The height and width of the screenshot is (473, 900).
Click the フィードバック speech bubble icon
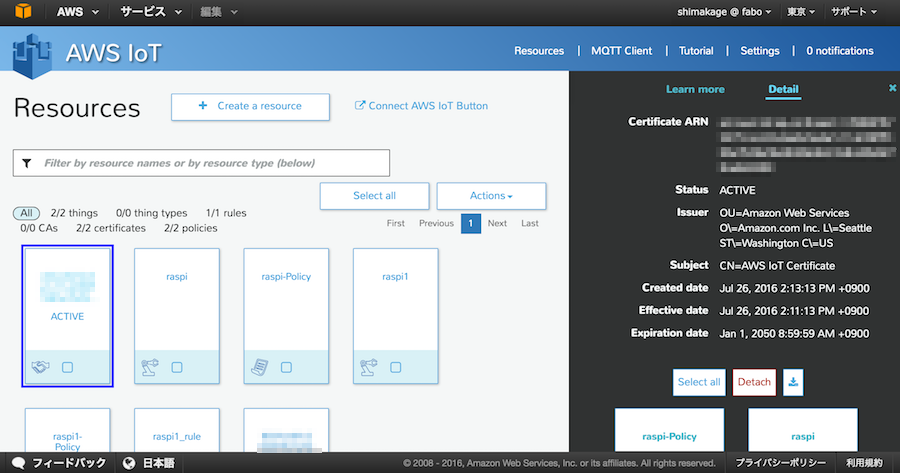tap(20, 463)
